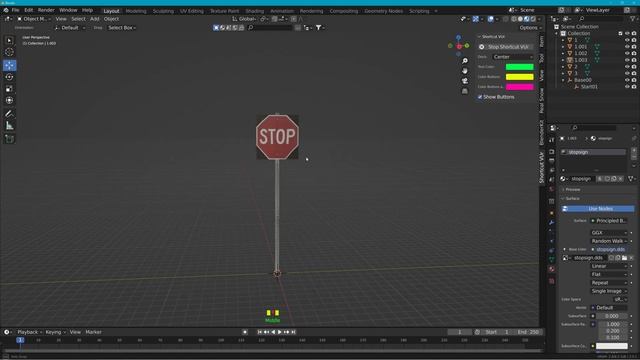Open the Dock Center dropdown

pyautogui.click(x=513, y=57)
